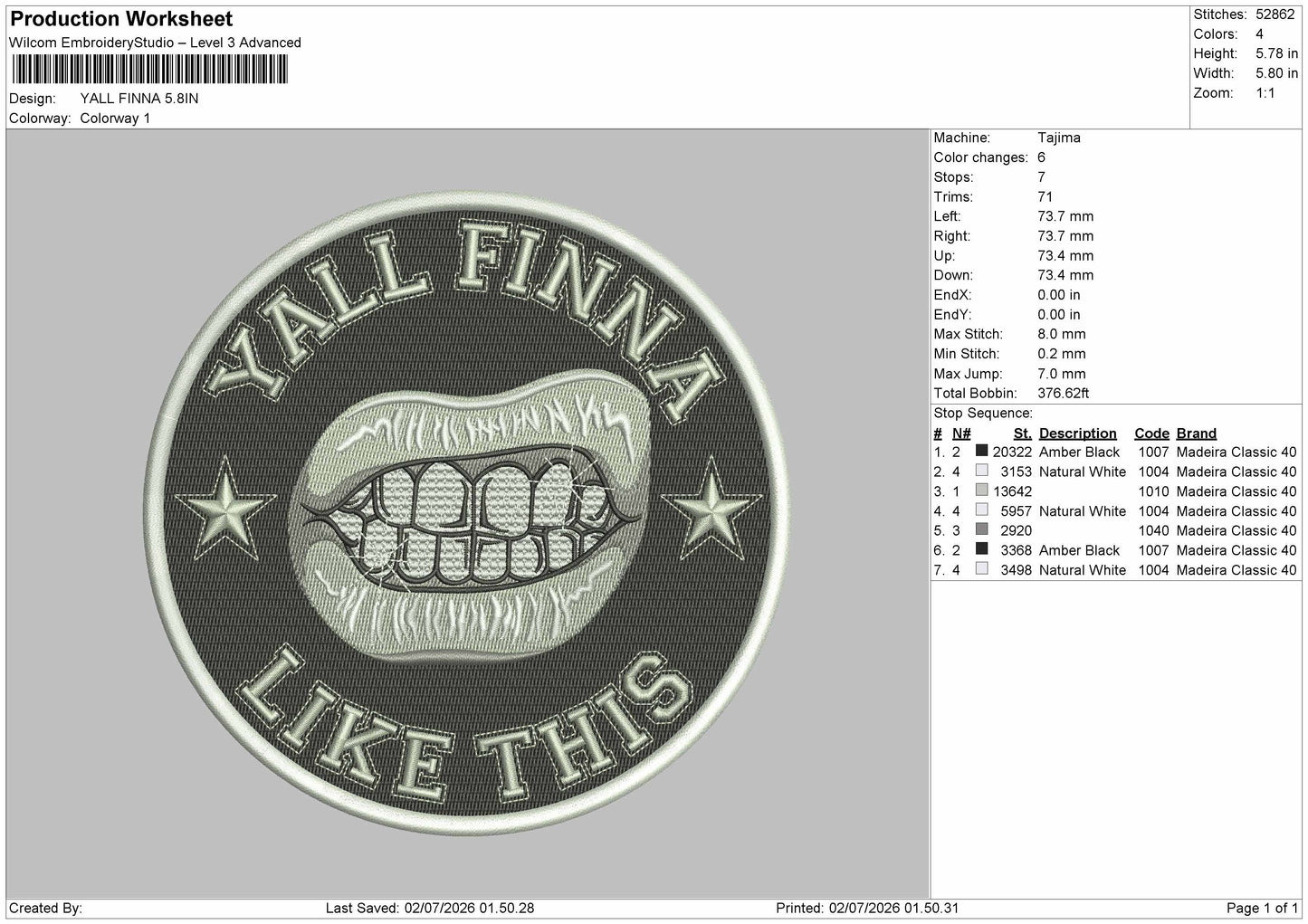
Task: Click the EndX value '0.00 in'
Action: pyautogui.click(x=1059, y=295)
